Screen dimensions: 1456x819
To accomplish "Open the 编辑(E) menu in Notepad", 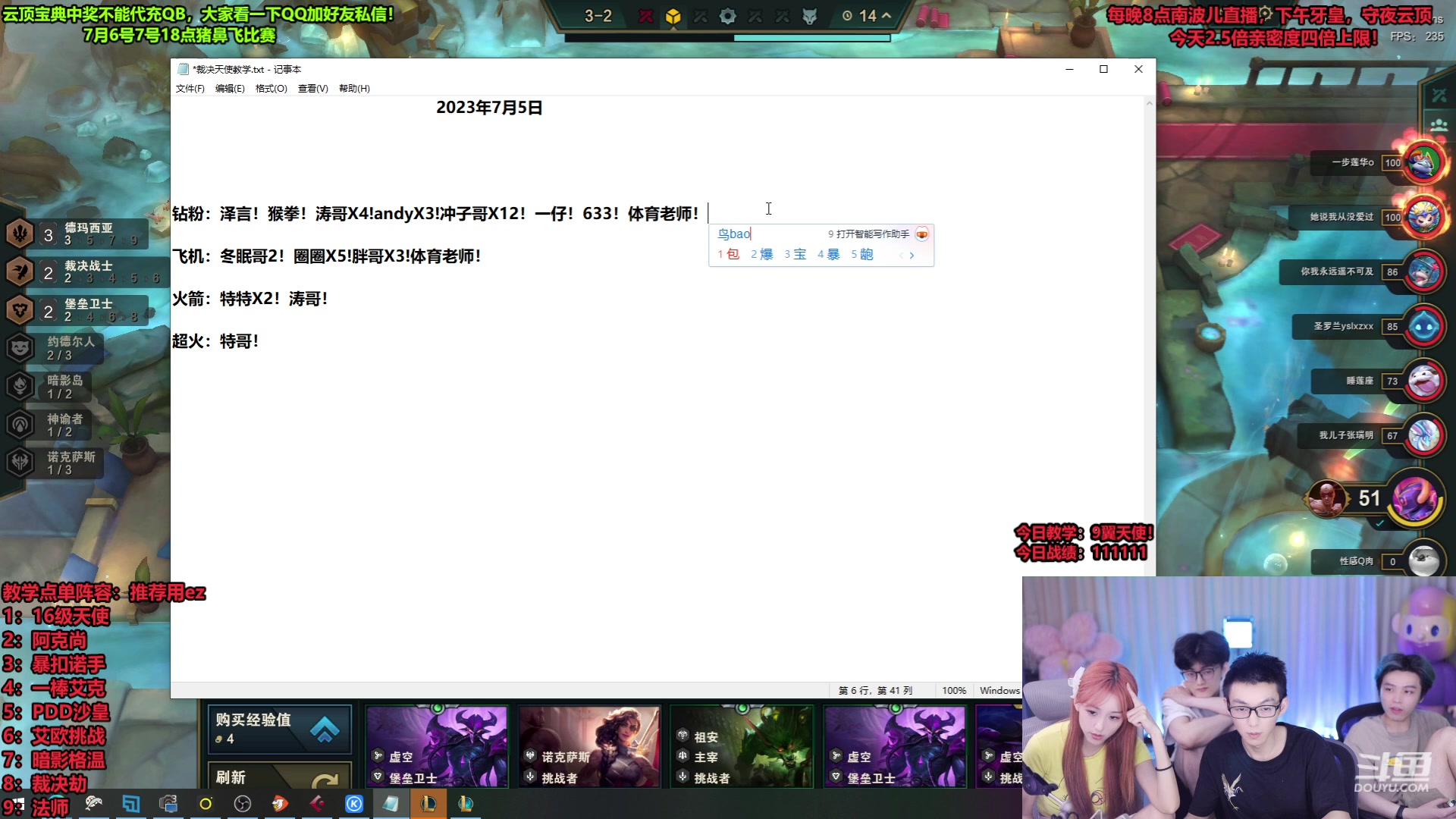I will 230,89.
